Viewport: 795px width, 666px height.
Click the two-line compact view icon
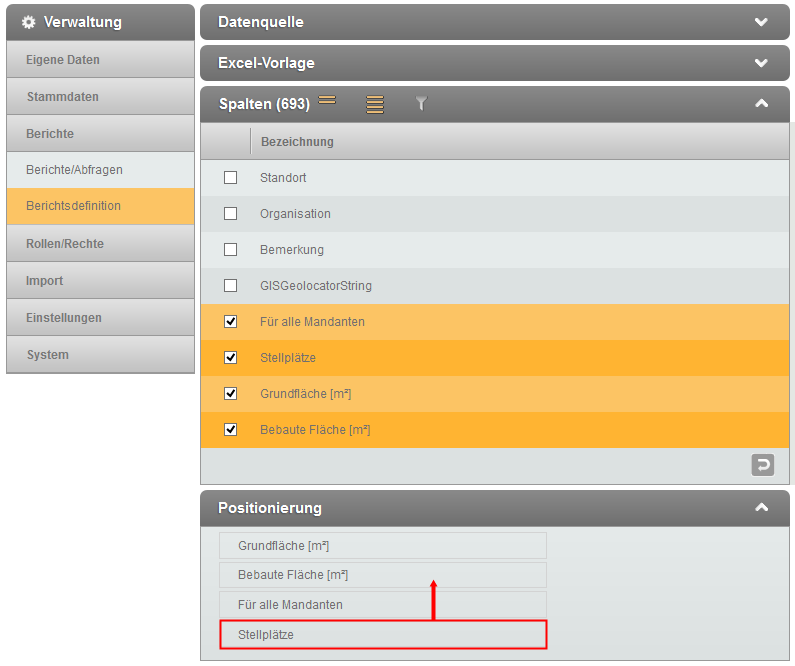(327, 101)
